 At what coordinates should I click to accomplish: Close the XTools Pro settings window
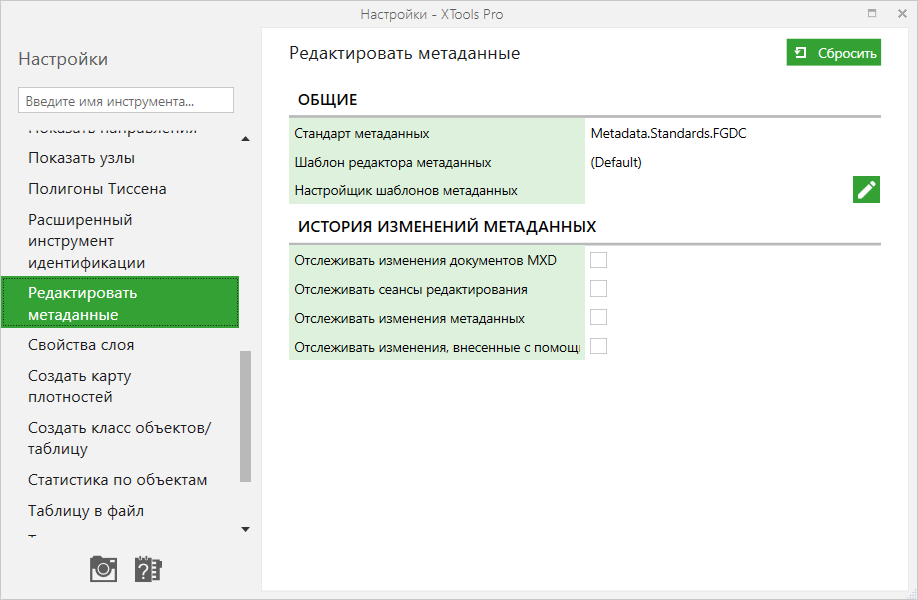[902, 13]
